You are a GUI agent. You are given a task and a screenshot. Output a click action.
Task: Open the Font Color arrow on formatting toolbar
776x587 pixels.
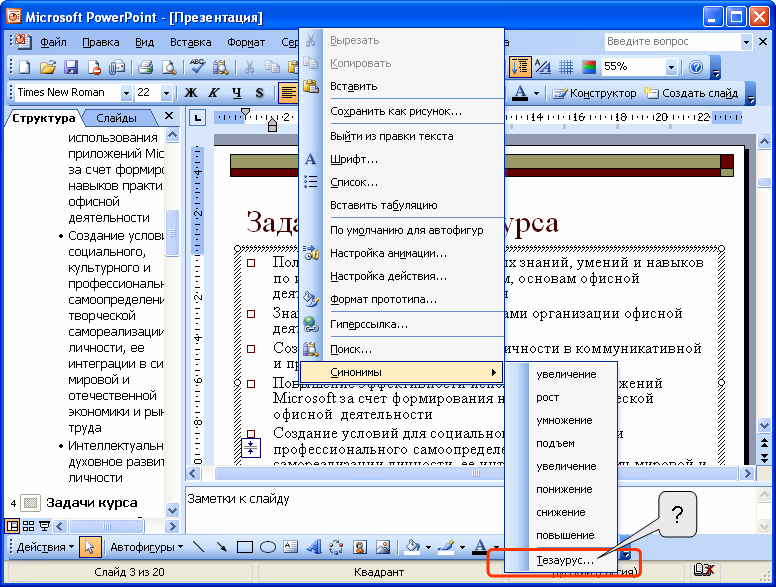pos(536,93)
